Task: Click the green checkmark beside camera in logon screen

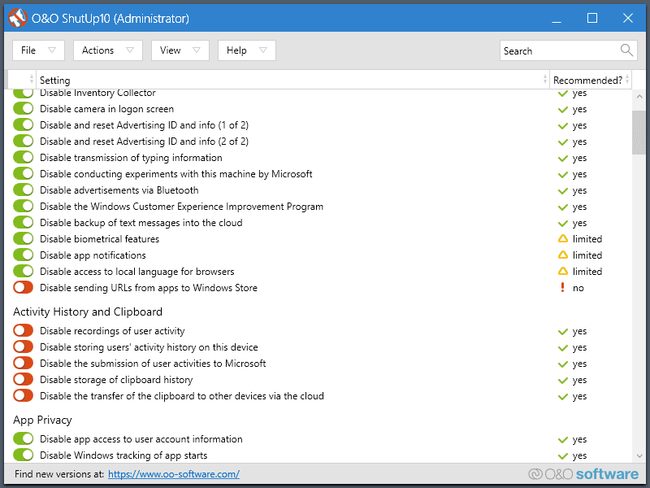Action: (x=563, y=109)
